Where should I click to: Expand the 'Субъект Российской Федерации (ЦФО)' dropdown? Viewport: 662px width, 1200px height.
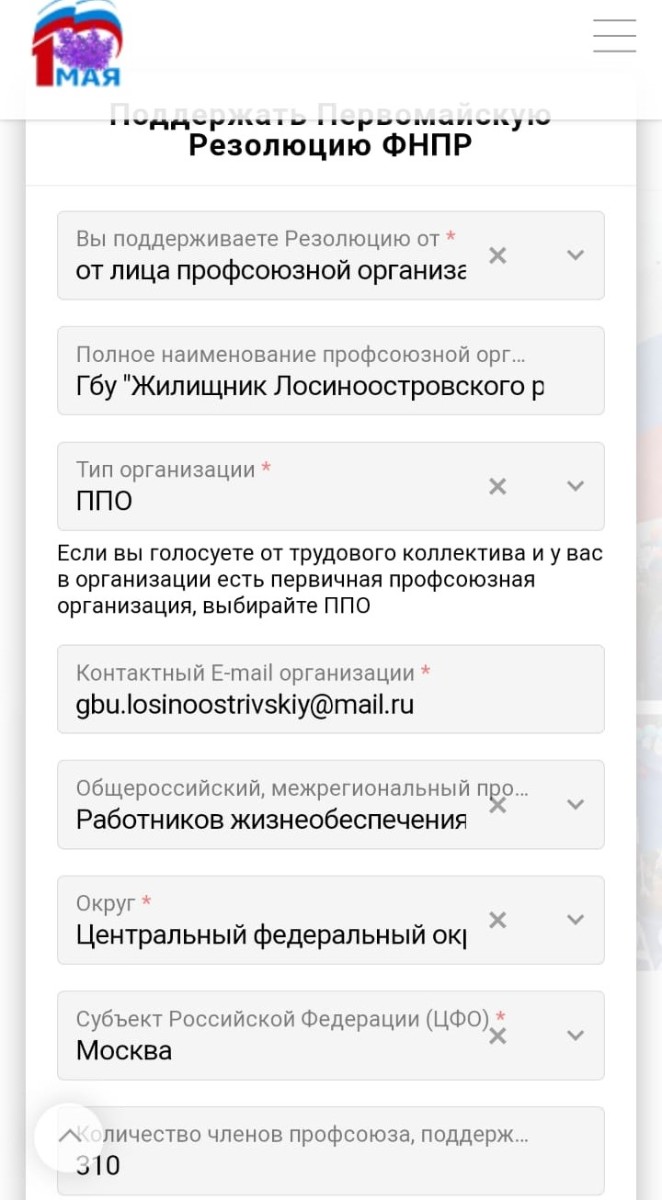(x=575, y=1035)
